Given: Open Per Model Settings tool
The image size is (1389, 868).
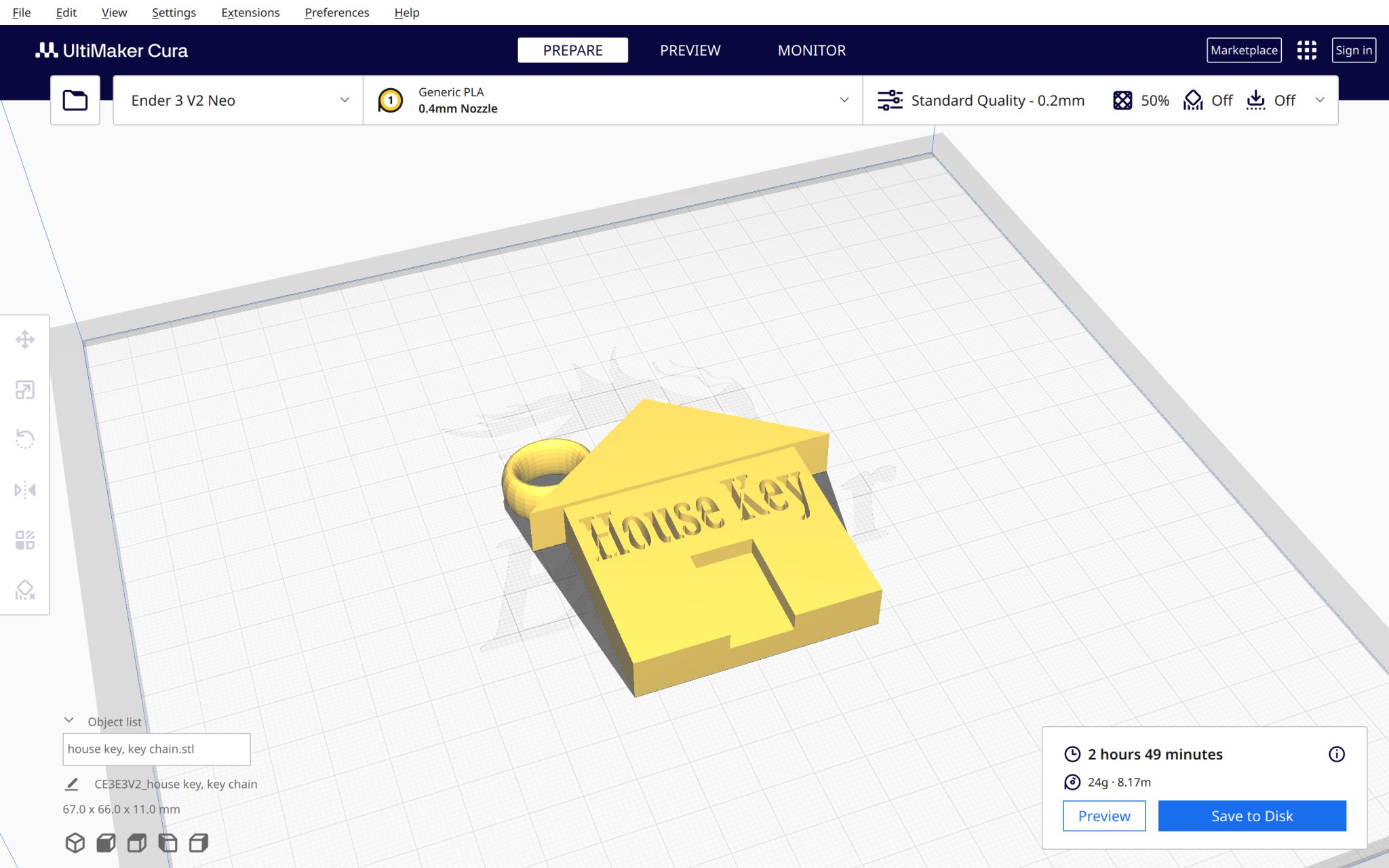Looking at the screenshot, I should coord(25,539).
